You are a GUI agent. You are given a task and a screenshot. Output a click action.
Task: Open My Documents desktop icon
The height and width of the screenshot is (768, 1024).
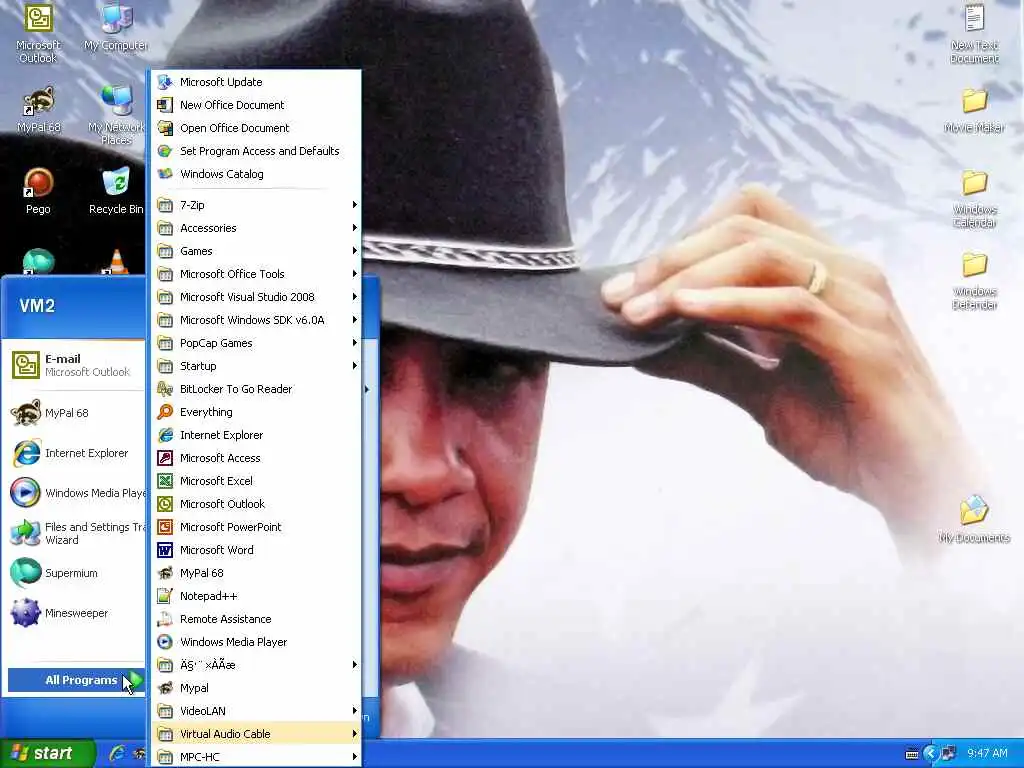tap(974, 519)
